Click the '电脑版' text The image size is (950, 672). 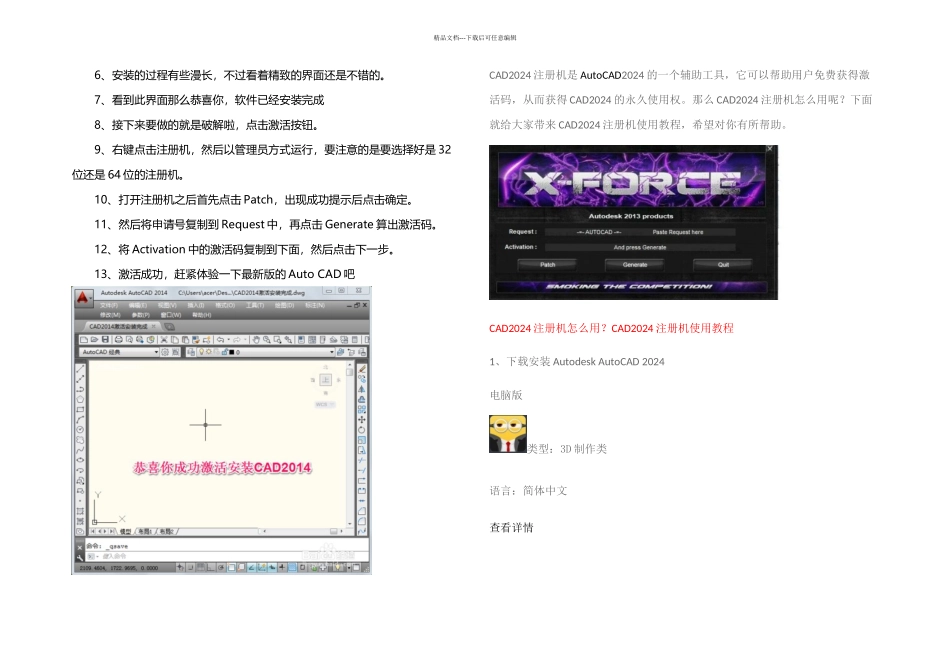tap(506, 395)
